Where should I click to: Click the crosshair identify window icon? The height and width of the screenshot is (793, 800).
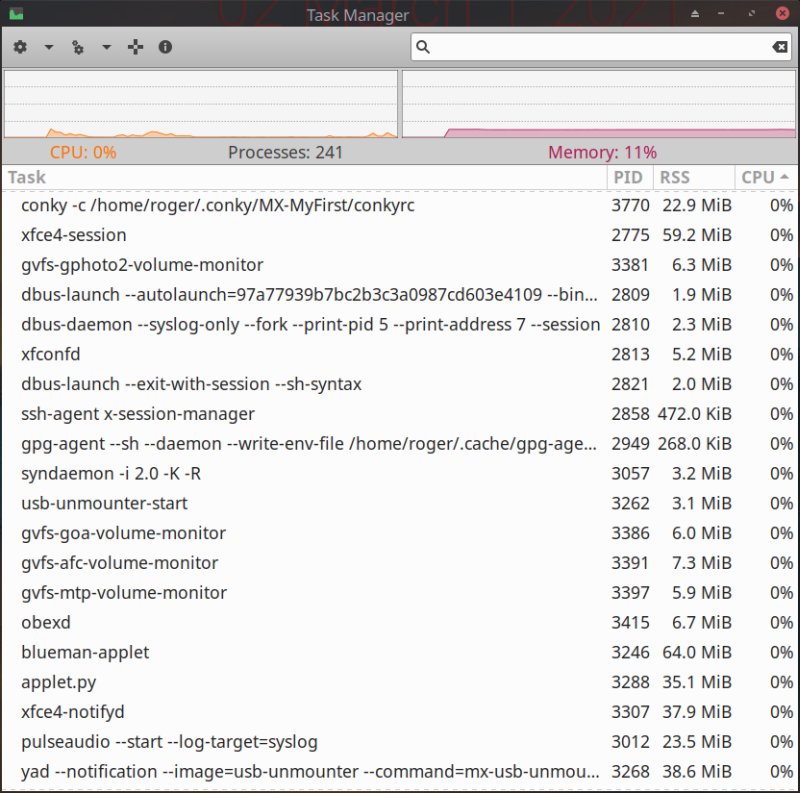click(136, 47)
